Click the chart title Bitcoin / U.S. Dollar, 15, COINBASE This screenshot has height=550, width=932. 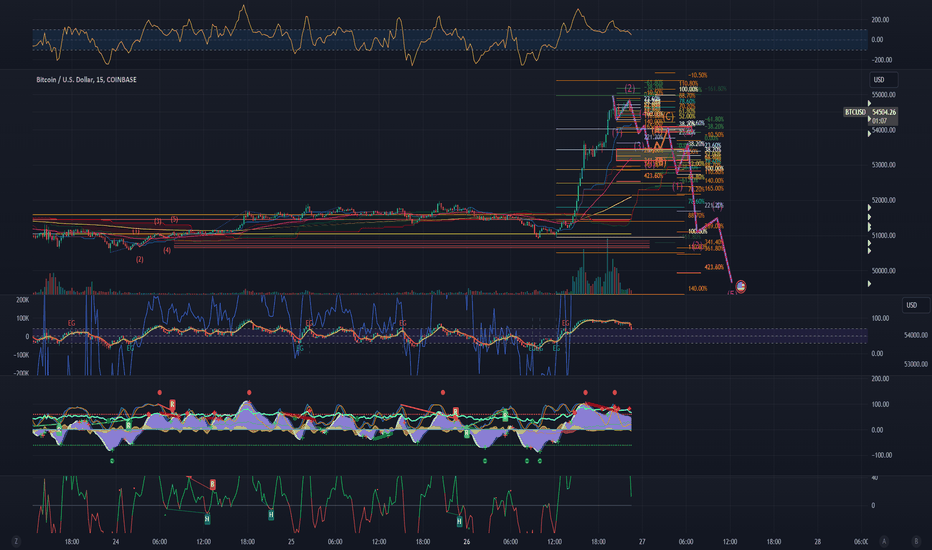(x=86, y=80)
